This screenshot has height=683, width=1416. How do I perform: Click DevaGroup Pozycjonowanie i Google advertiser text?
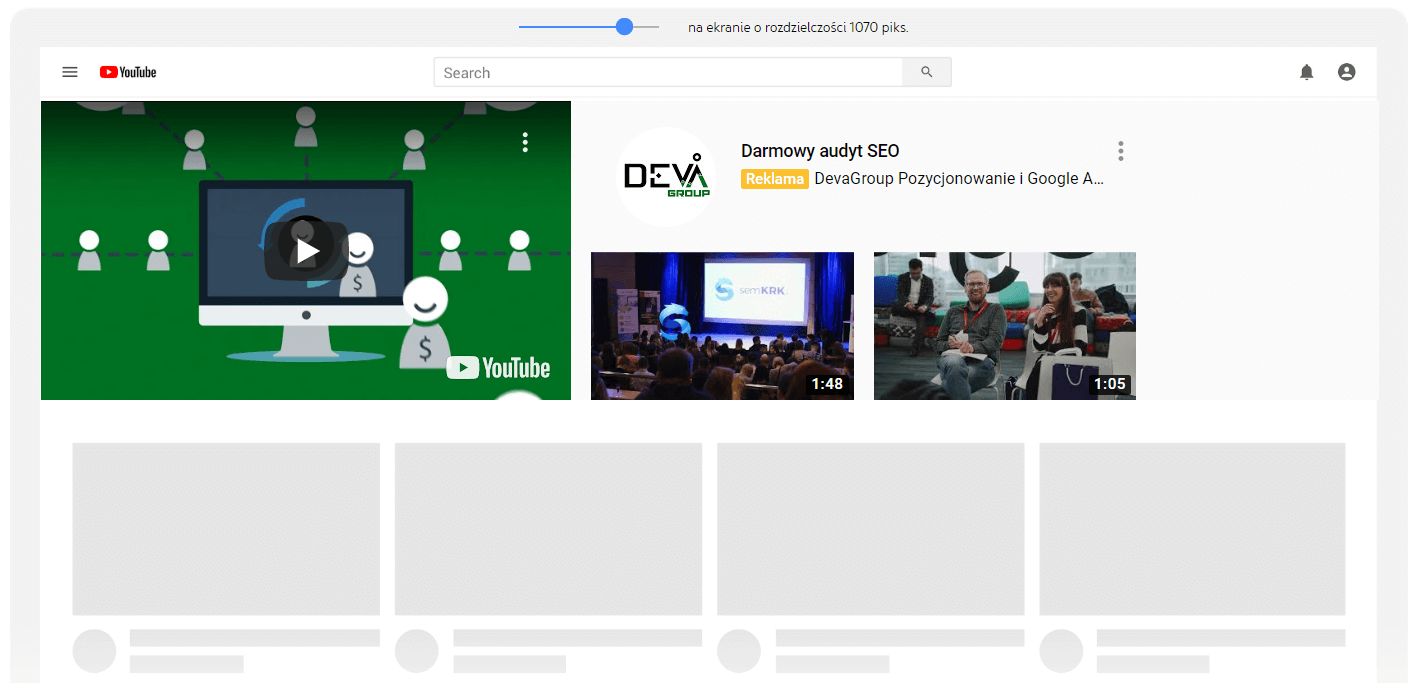pos(959,179)
